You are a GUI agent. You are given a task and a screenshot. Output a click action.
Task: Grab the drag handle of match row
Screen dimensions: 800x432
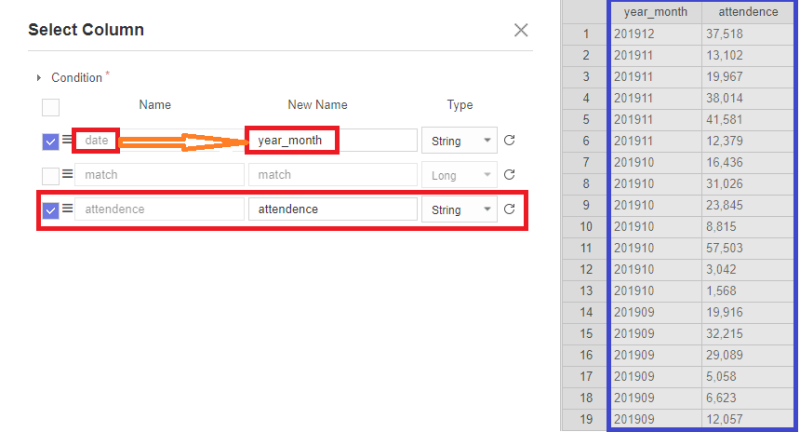[67, 174]
